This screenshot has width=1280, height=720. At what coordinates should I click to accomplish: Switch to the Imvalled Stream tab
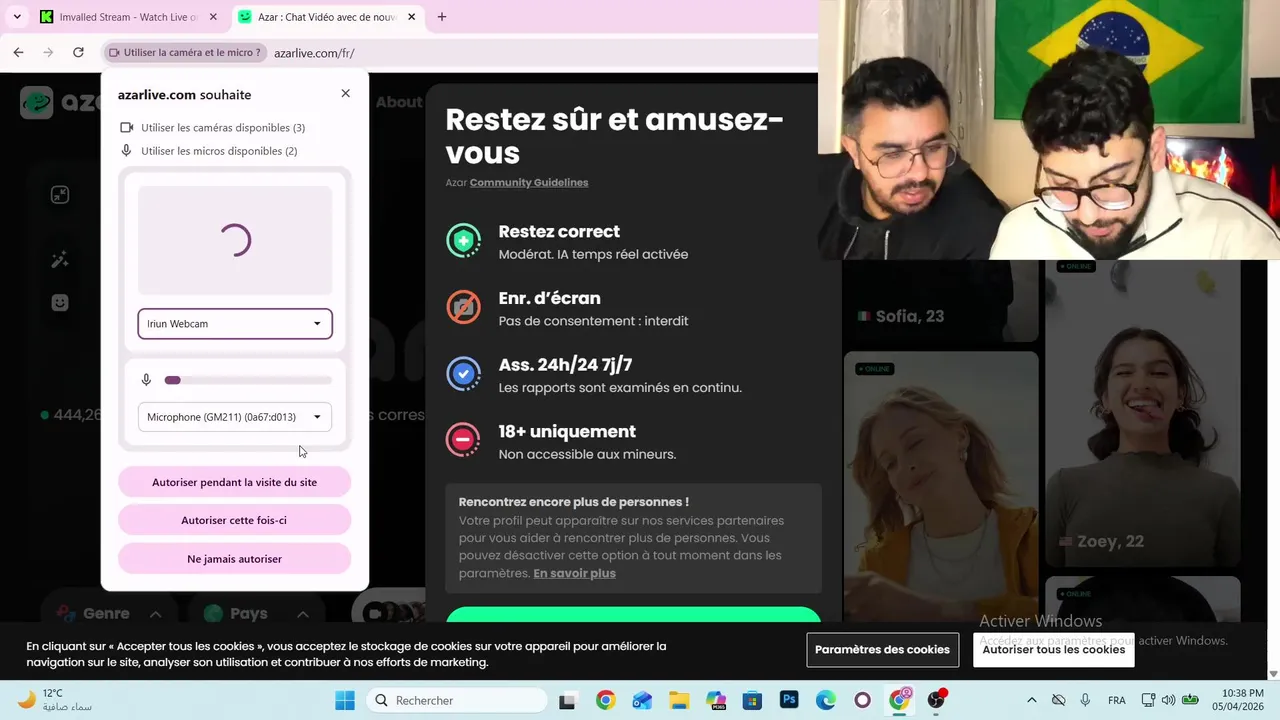[x=128, y=17]
